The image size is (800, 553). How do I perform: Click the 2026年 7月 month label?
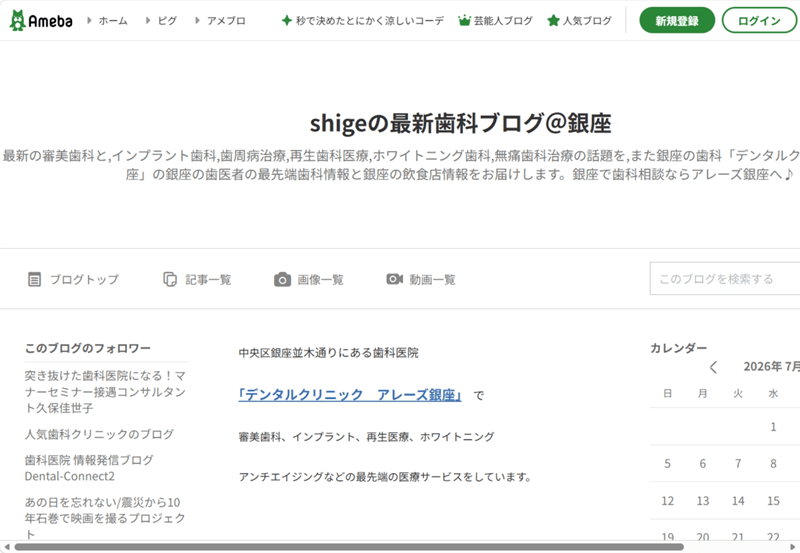point(771,367)
